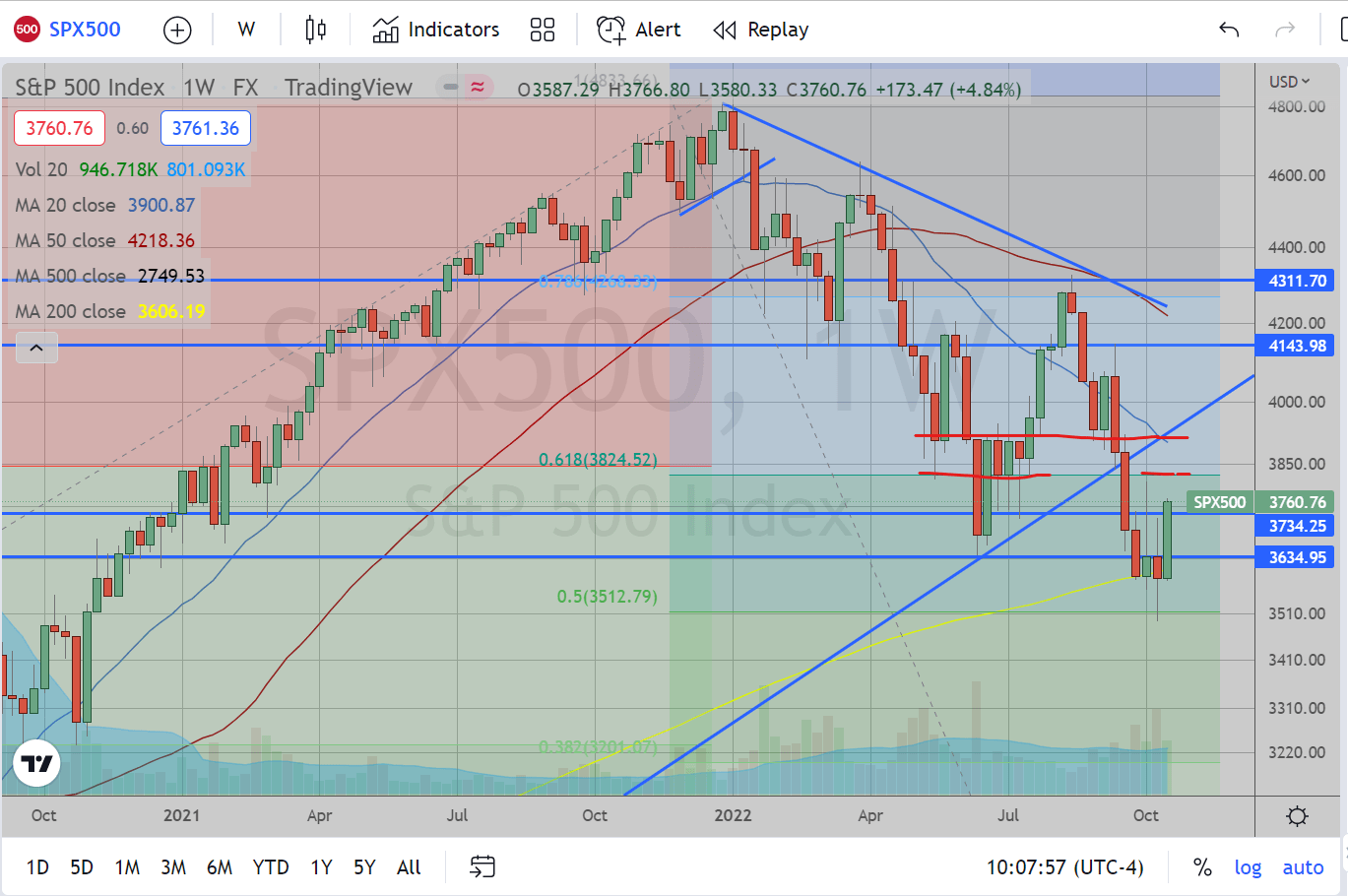Set range to 5Y
Screen dimensions: 1348x896
tap(364, 867)
